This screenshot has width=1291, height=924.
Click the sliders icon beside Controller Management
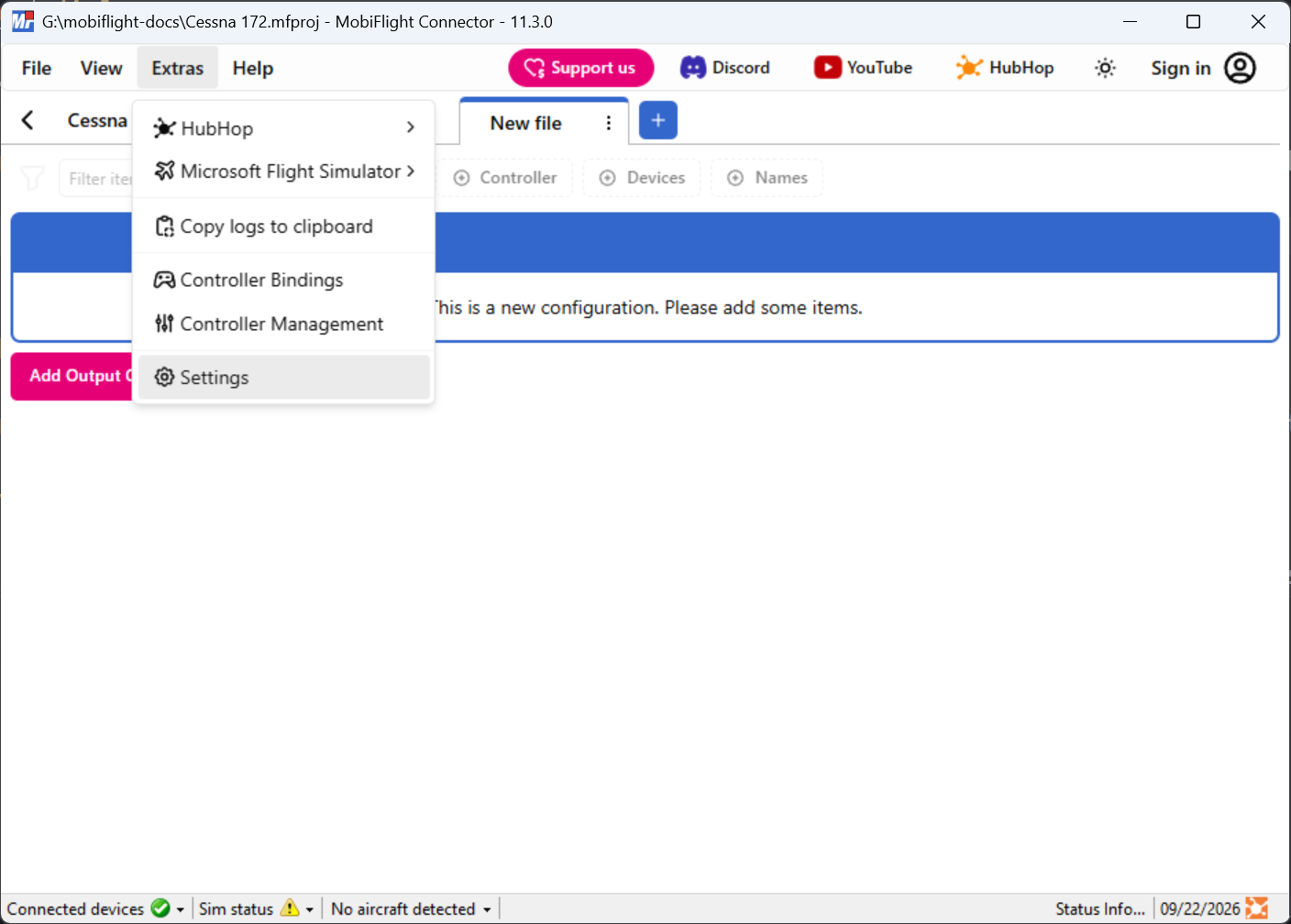tap(164, 323)
